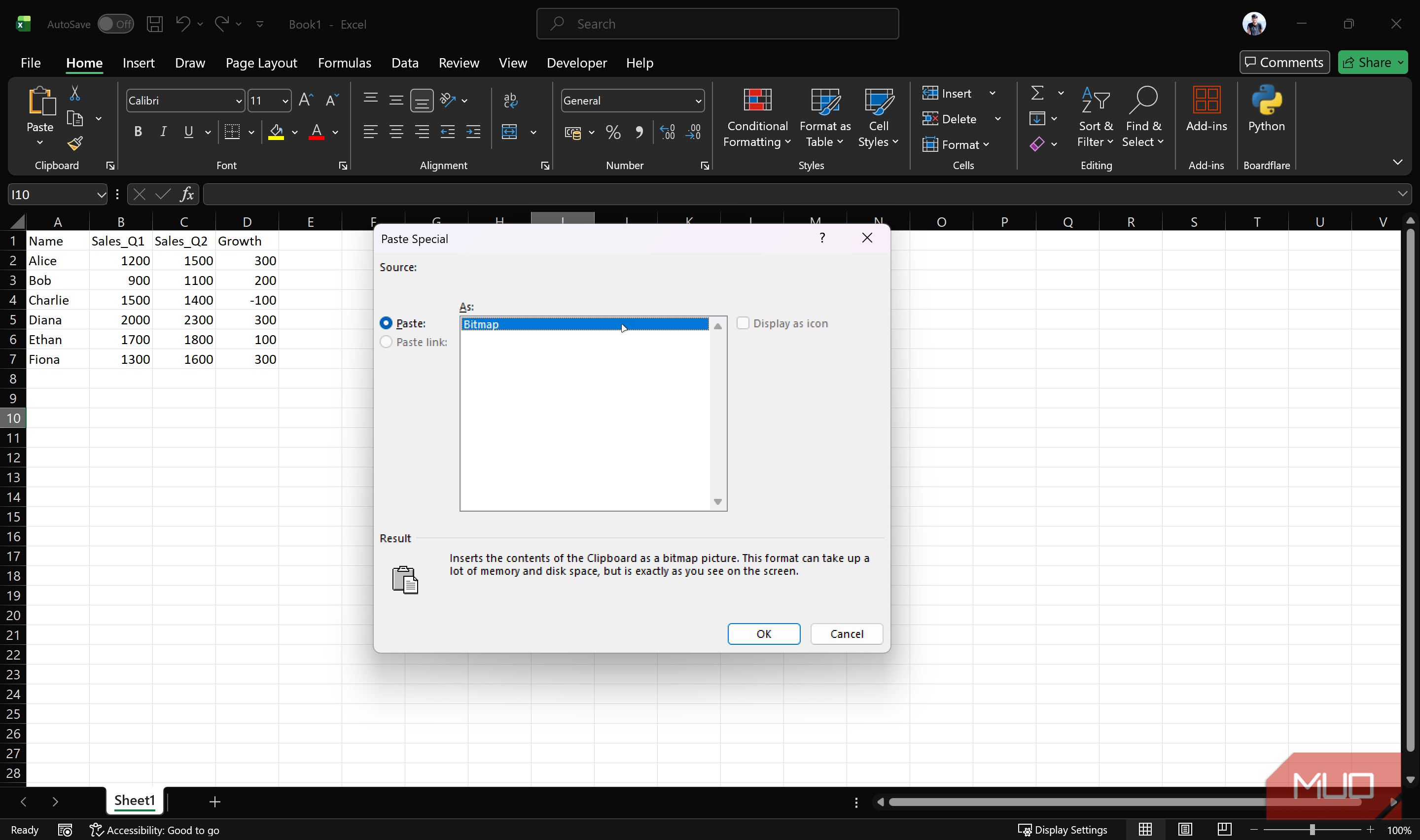Click Increase Font Size icon
This screenshot has width=1420, height=840.
point(306,100)
